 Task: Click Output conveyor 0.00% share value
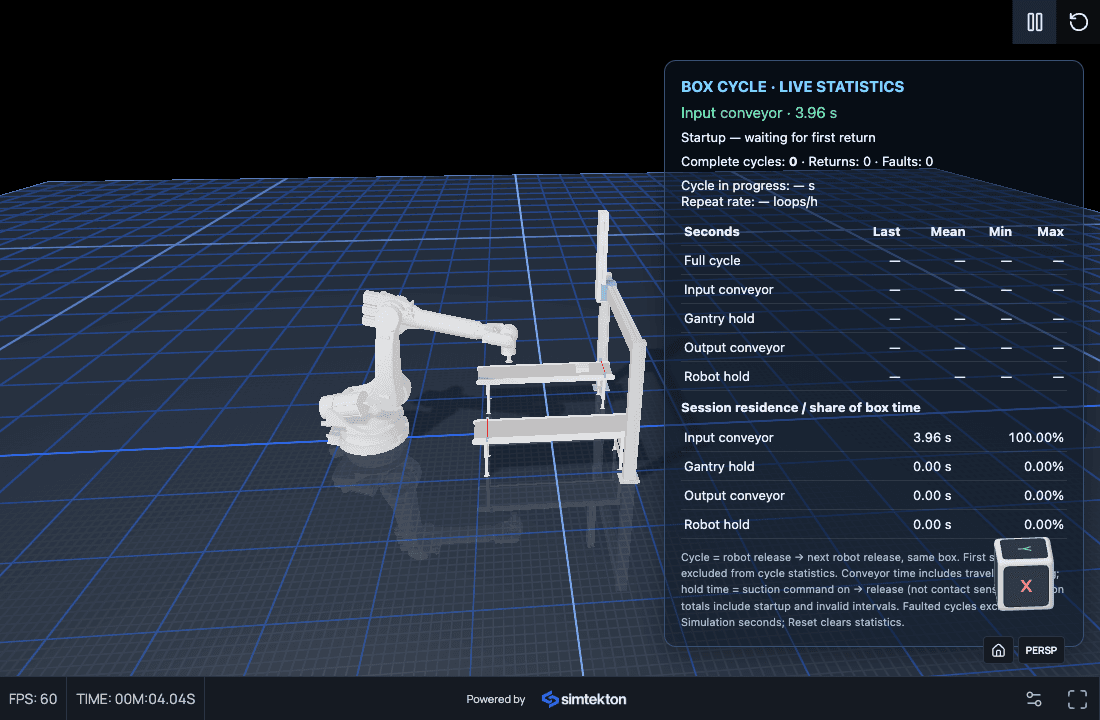1043,495
